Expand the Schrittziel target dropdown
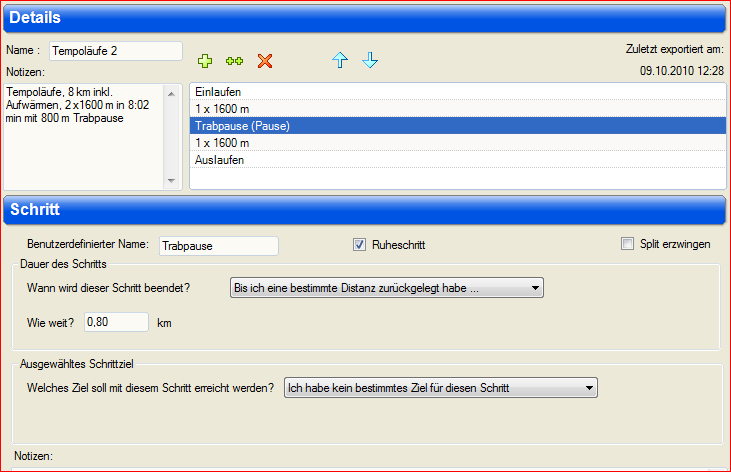 coord(440,388)
